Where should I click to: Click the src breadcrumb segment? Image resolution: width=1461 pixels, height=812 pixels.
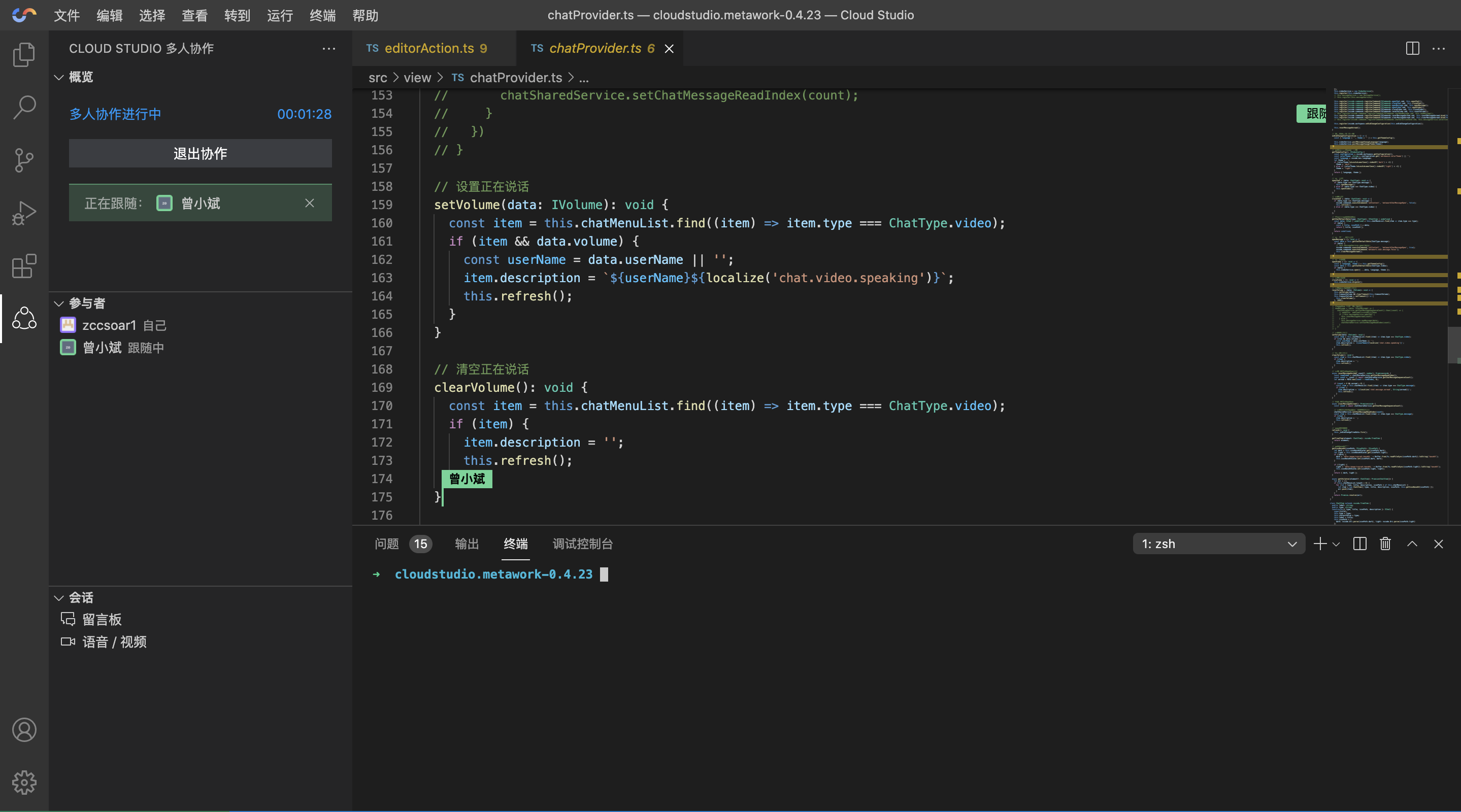[378, 78]
